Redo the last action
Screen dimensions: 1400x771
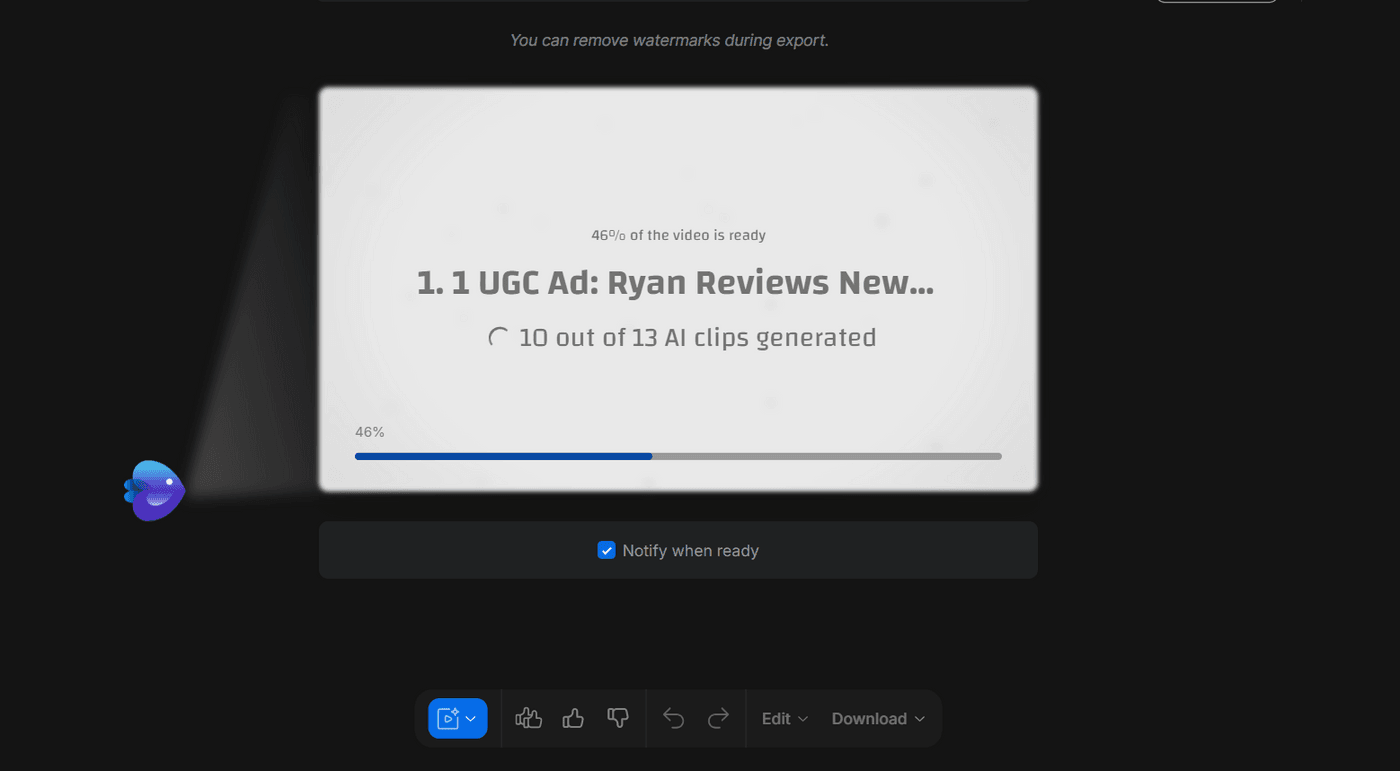pos(718,718)
